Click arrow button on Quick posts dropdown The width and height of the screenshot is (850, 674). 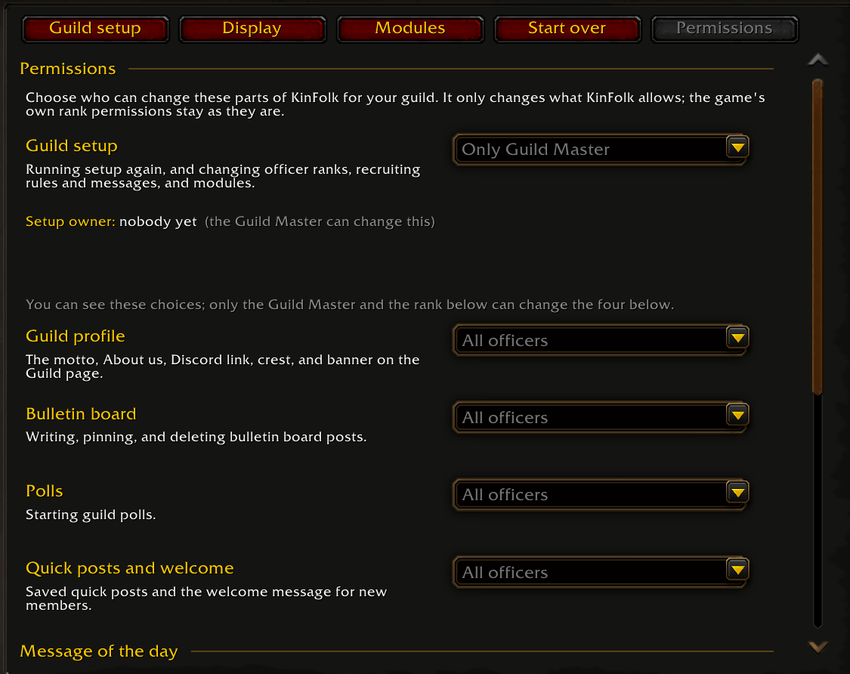[x=737, y=570]
